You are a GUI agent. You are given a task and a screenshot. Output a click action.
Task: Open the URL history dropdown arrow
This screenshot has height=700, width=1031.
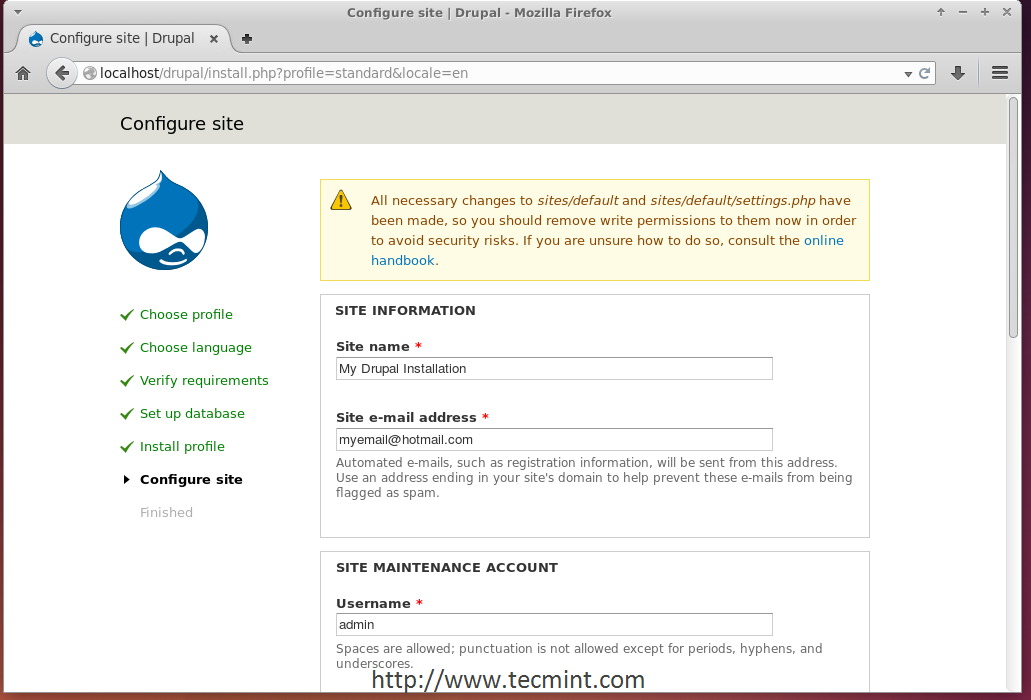coord(907,74)
